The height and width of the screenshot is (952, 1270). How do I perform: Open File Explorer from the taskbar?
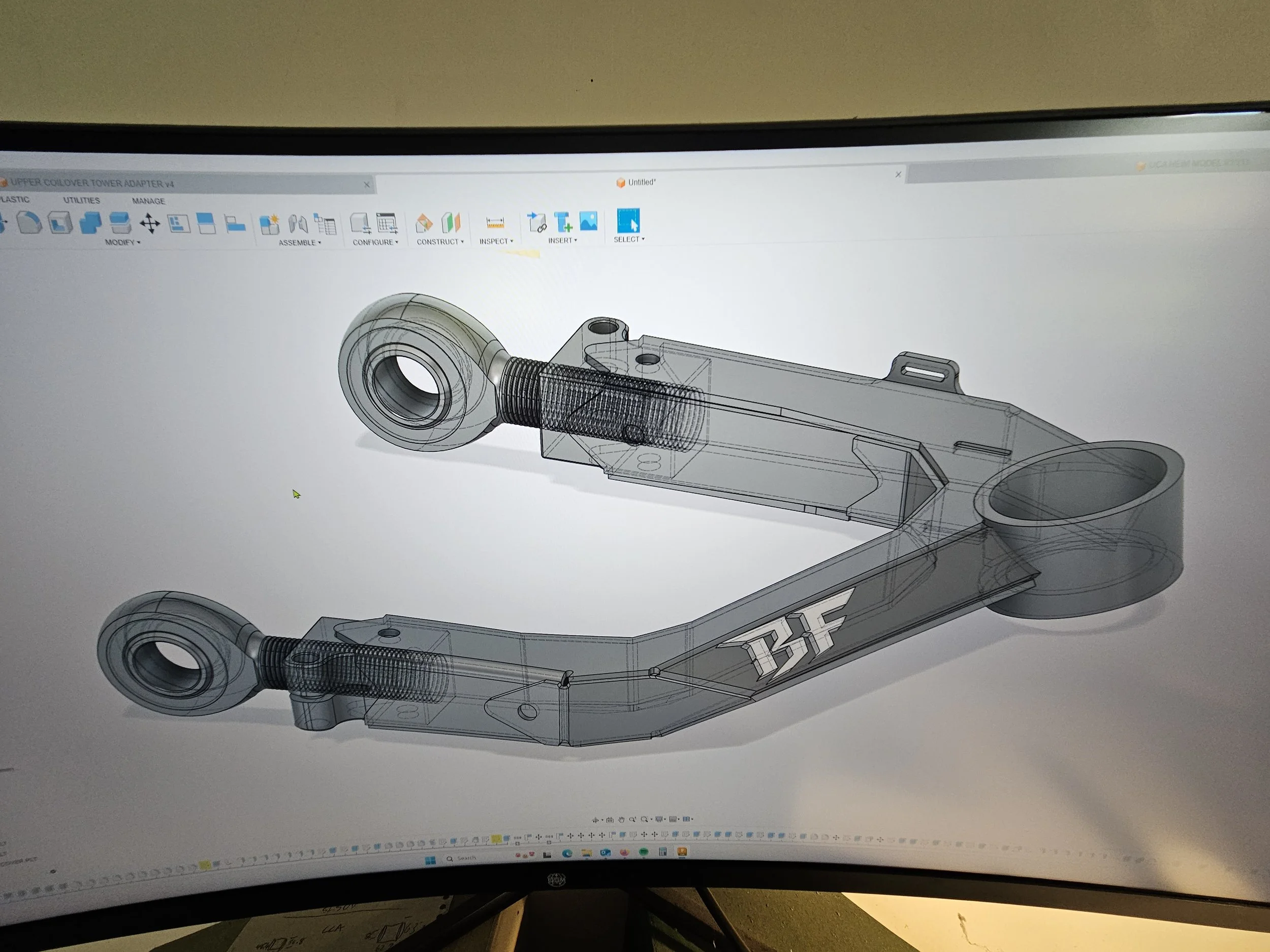(x=586, y=853)
